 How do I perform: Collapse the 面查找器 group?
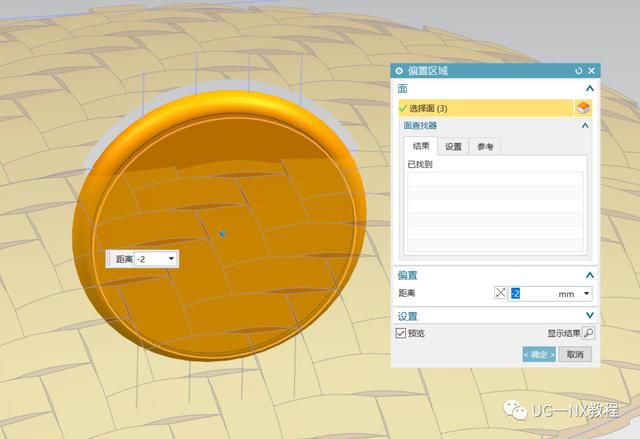click(585, 125)
